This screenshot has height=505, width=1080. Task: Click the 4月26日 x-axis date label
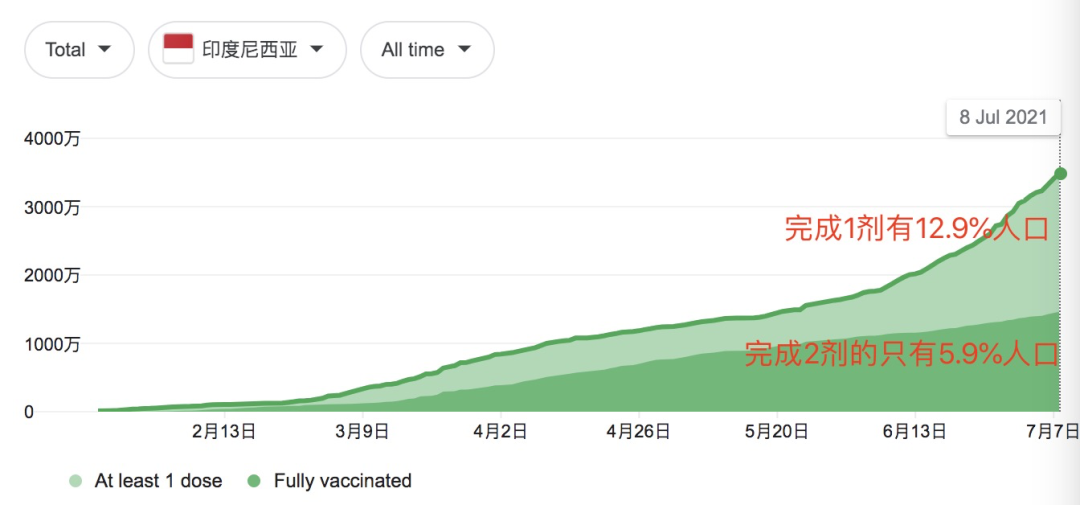click(638, 432)
